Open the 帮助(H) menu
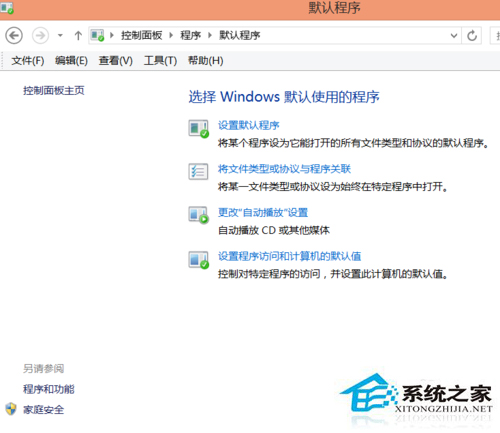The height and width of the screenshot is (433, 500). click(206, 61)
